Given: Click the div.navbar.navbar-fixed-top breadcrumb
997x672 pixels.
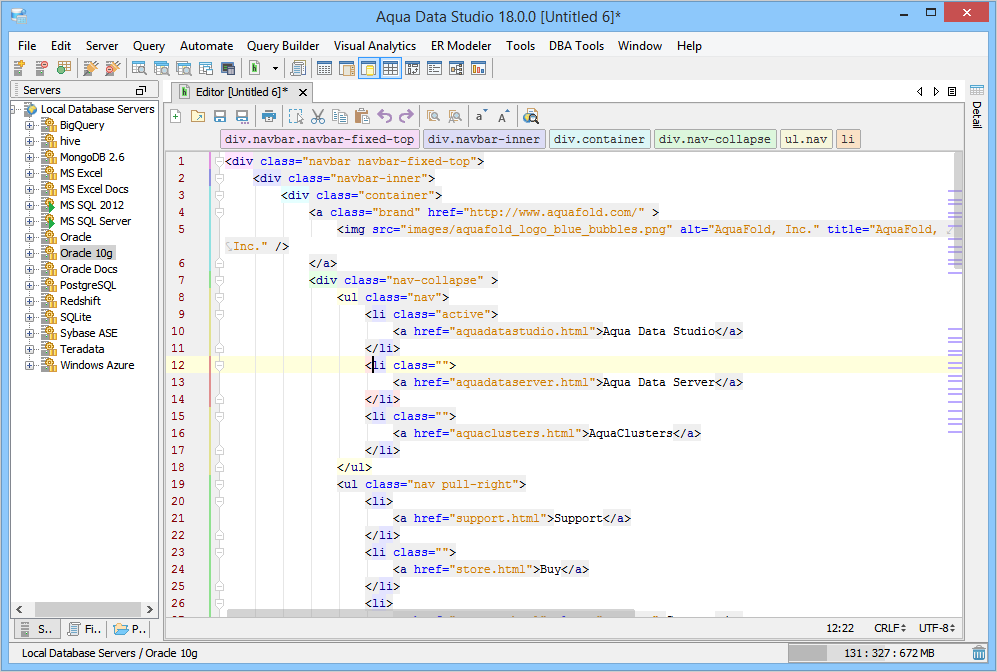Looking at the screenshot, I should point(319,139).
